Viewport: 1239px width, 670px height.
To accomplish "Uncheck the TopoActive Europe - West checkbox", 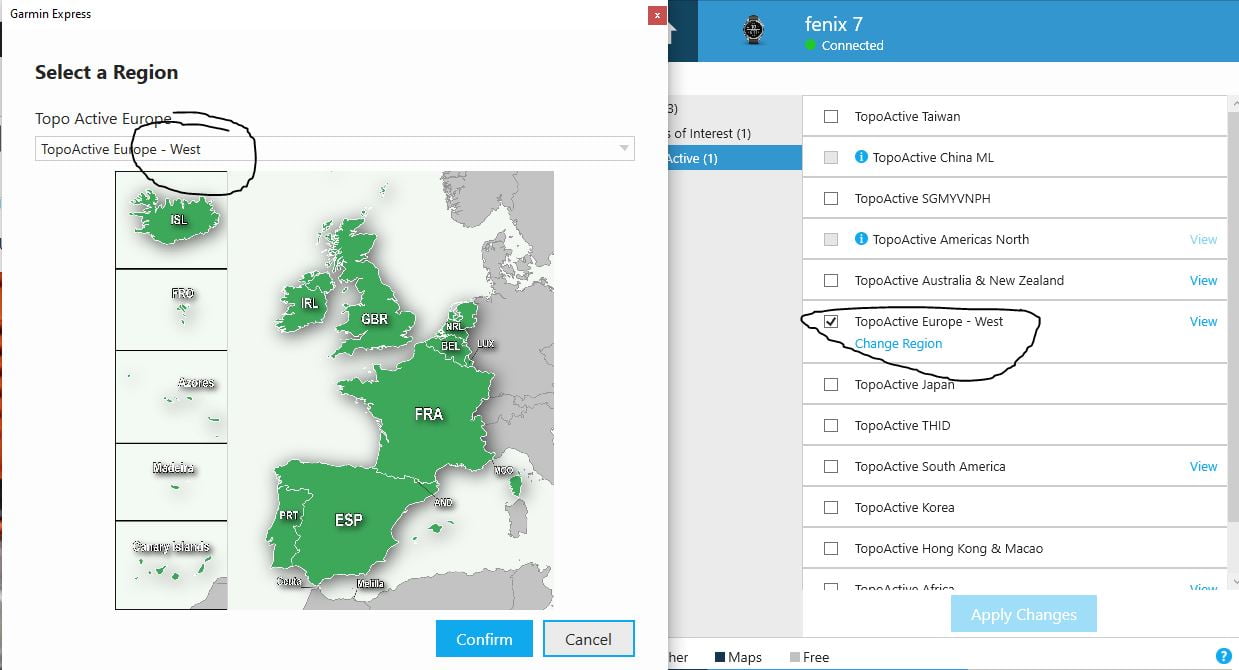I will coord(831,322).
